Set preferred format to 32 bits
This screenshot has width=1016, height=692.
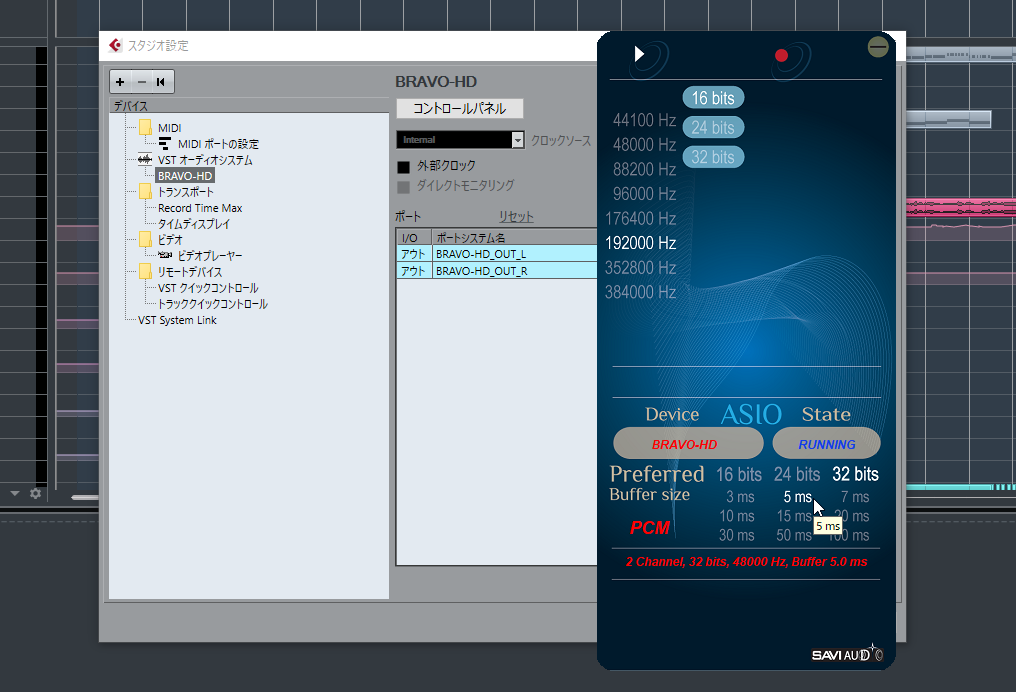point(855,474)
